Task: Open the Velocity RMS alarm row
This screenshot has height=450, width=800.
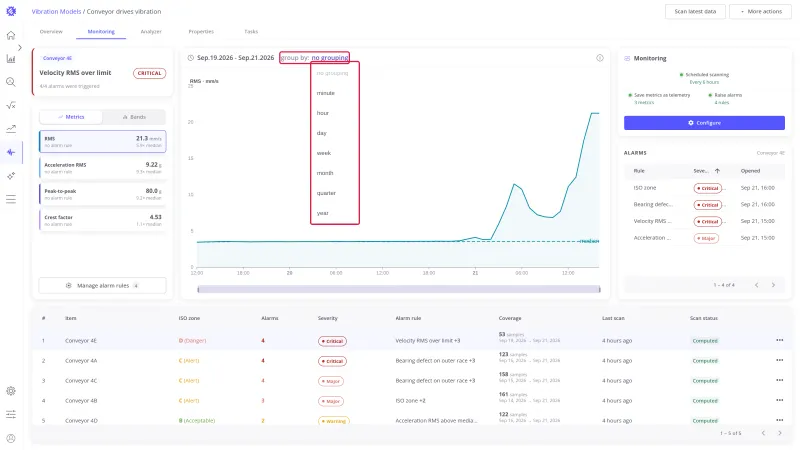Action: pos(704,221)
